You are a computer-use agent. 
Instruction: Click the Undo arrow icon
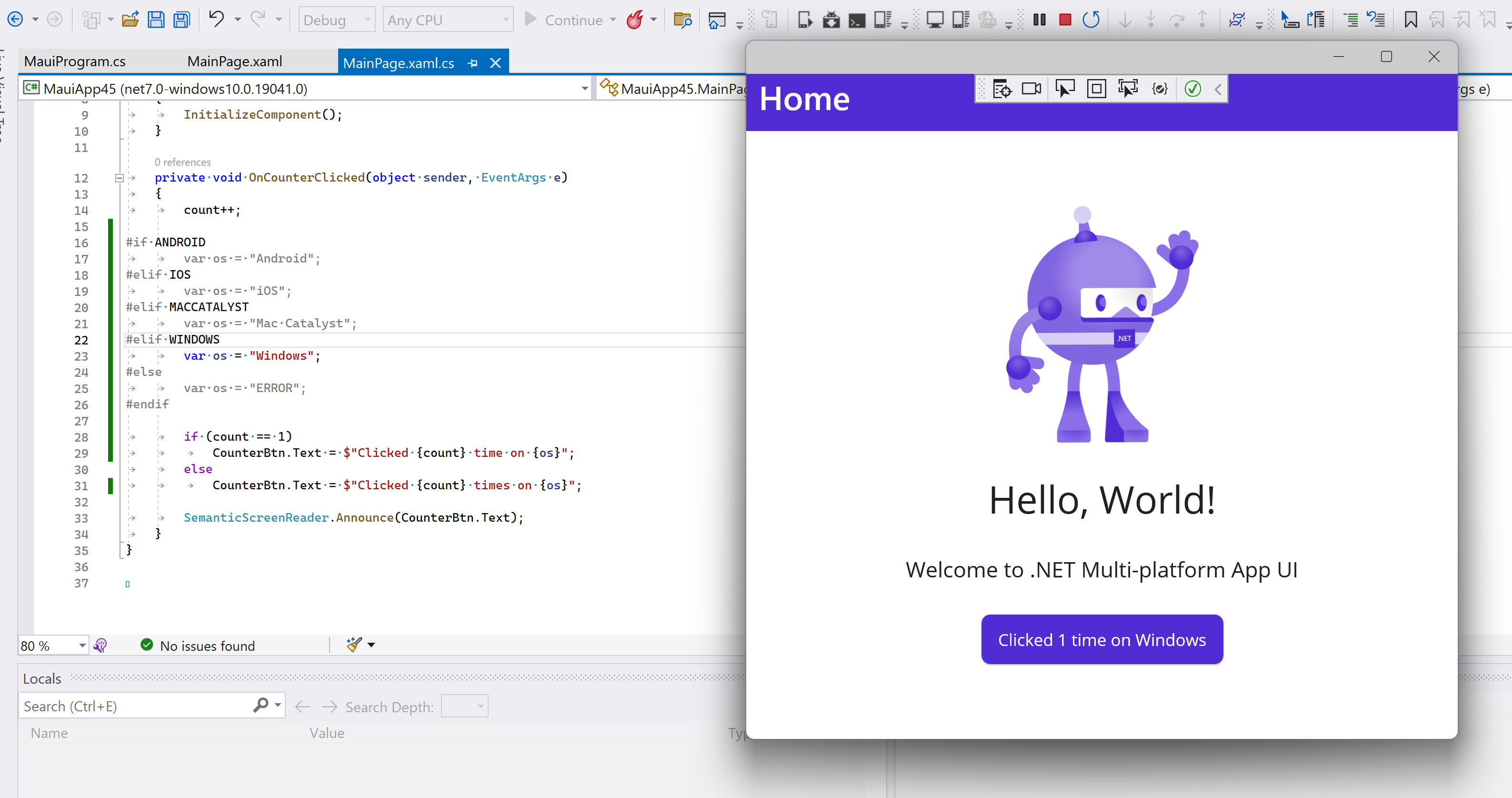216,20
